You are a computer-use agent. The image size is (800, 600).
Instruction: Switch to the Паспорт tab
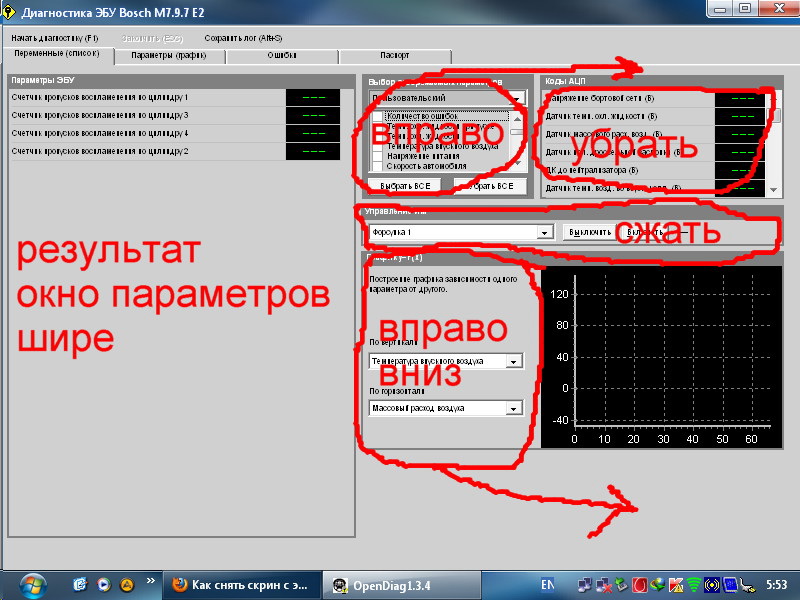(394, 56)
